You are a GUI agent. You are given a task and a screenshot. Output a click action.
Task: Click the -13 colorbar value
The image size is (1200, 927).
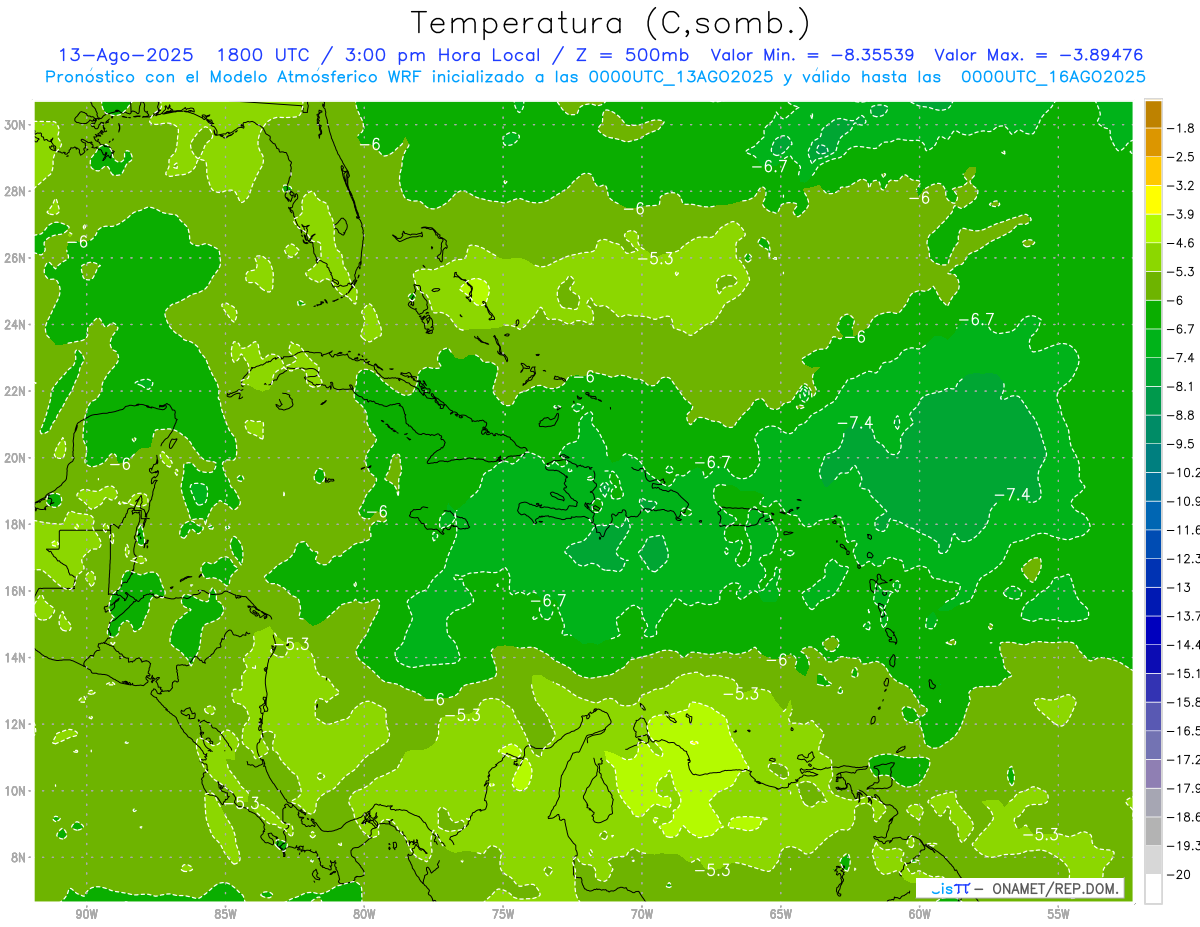tap(1178, 587)
